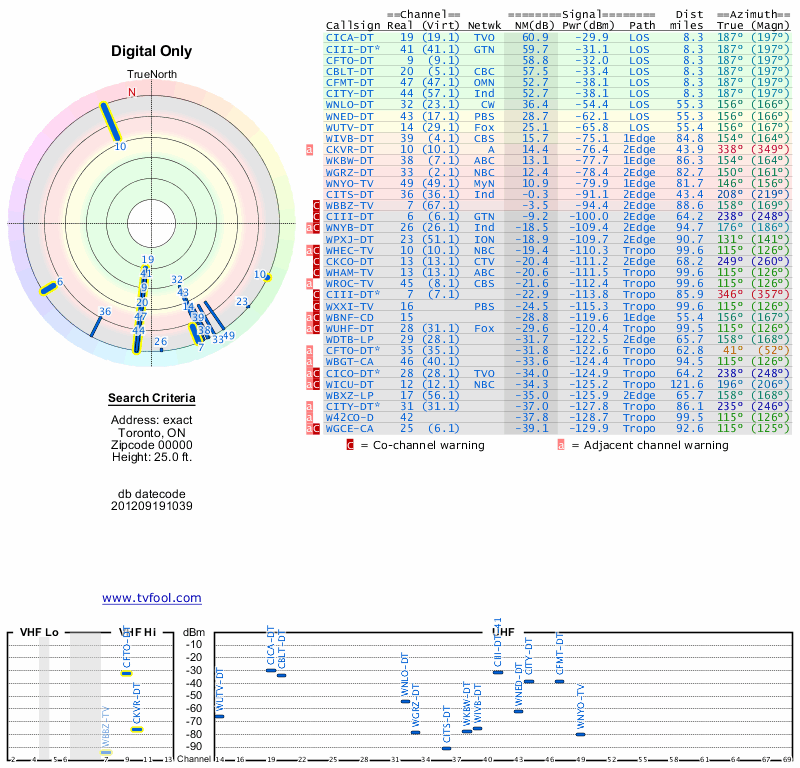Click the channel 36 bar on radar plot
The image size is (800, 768).
coord(97,324)
